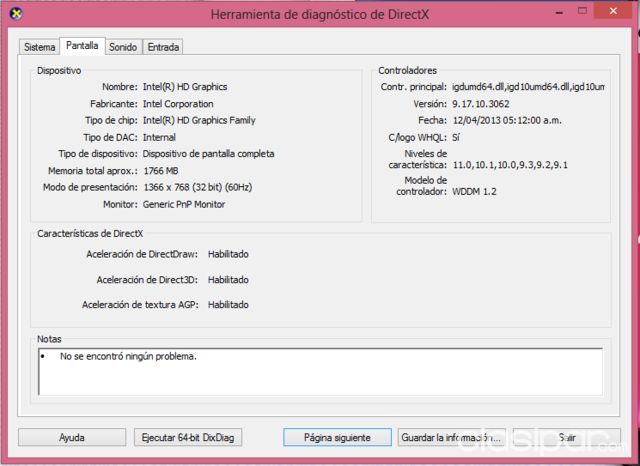Click the "Memoria total aprox.:" label

coord(93,171)
